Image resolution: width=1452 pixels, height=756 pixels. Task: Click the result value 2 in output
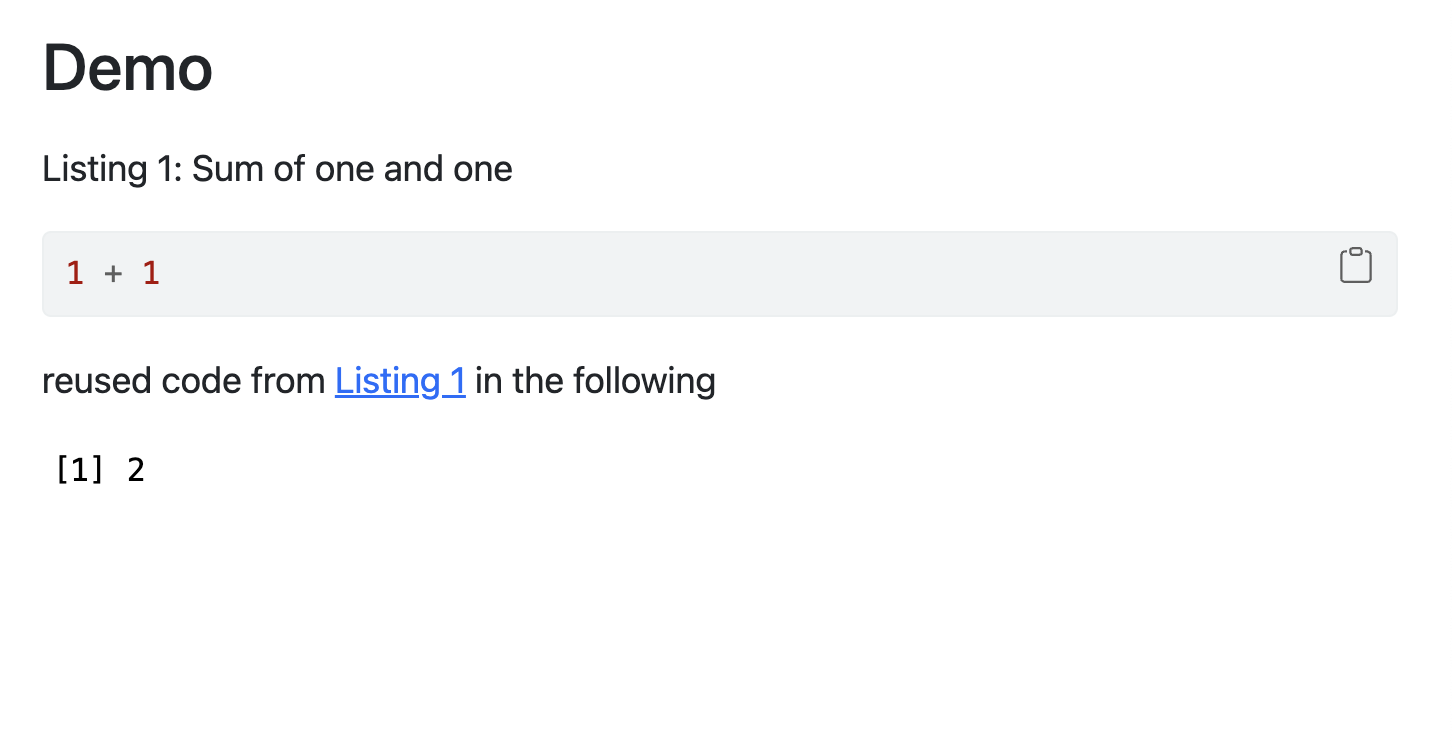coord(136,470)
